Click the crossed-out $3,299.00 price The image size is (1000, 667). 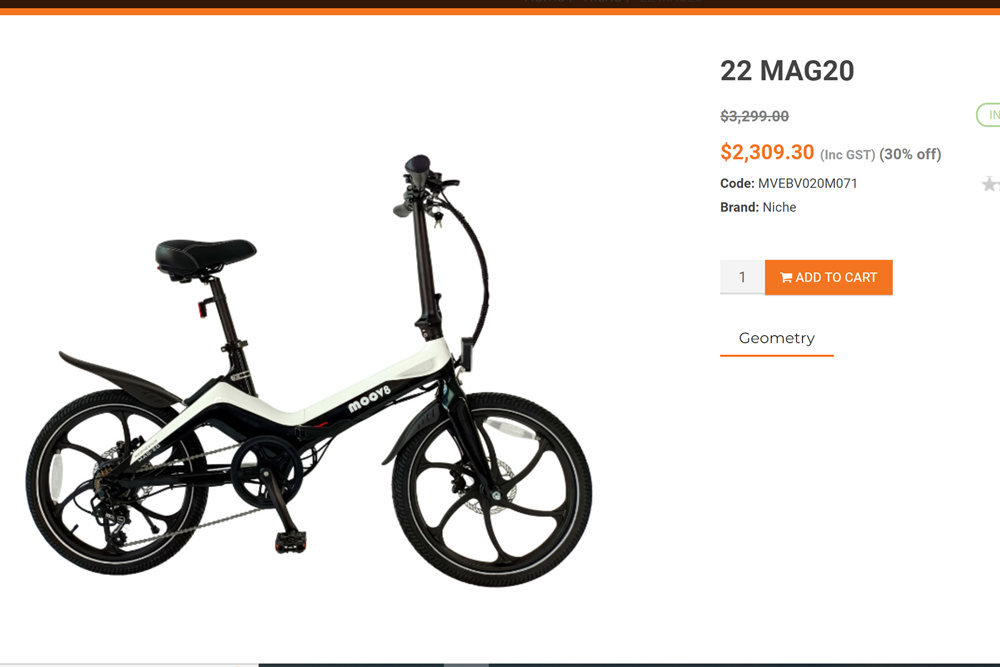[754, 116]
